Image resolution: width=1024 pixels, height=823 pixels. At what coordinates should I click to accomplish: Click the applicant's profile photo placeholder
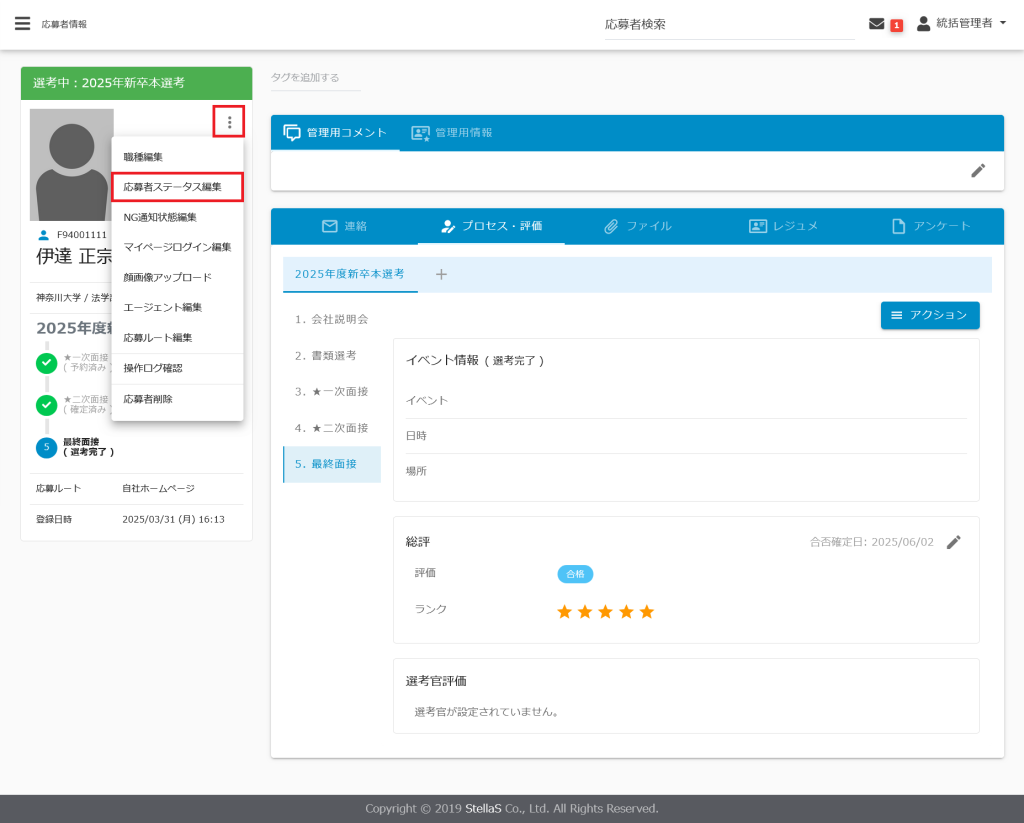(71, 164)
